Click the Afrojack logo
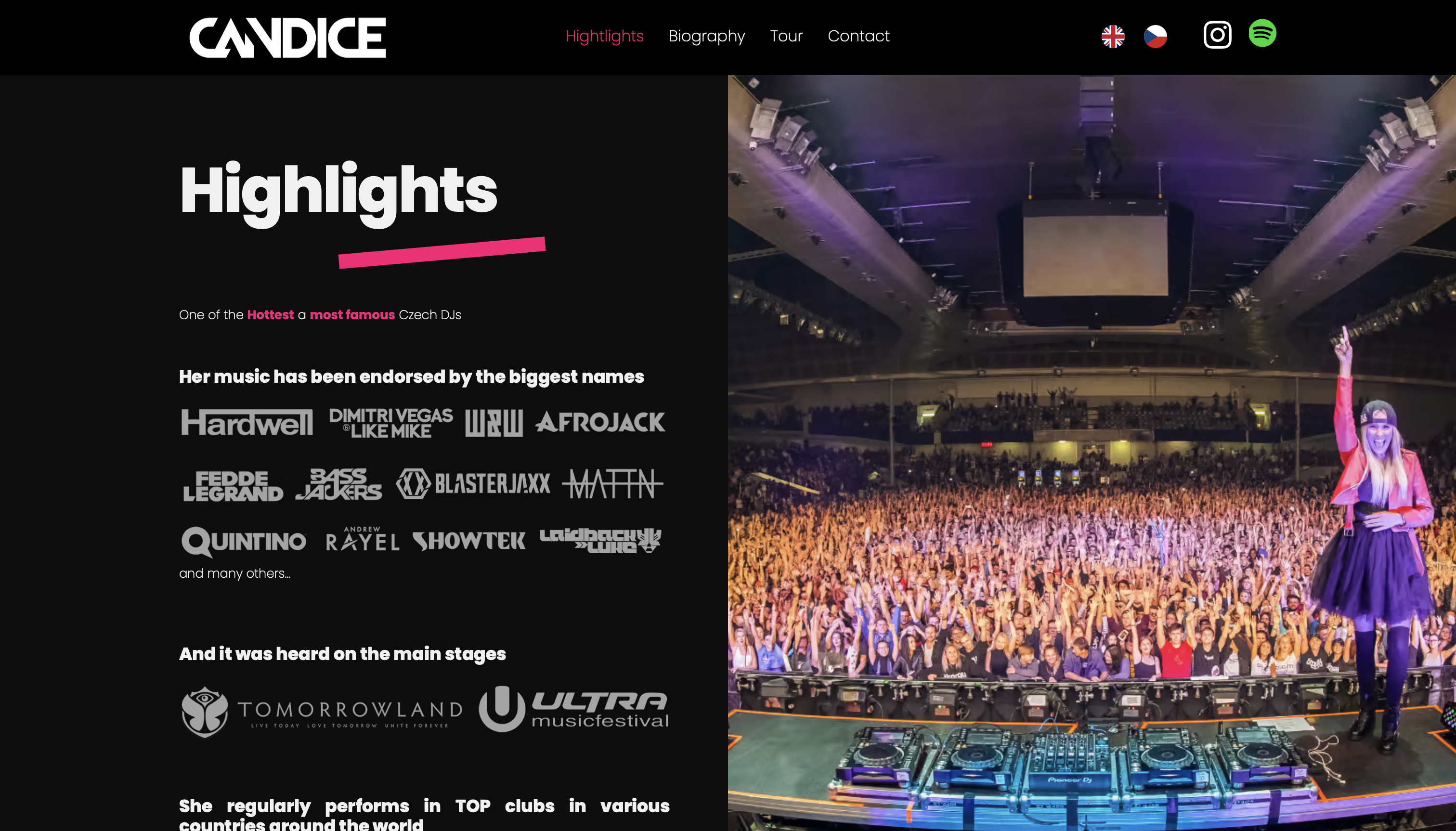 tap(600, 422)
